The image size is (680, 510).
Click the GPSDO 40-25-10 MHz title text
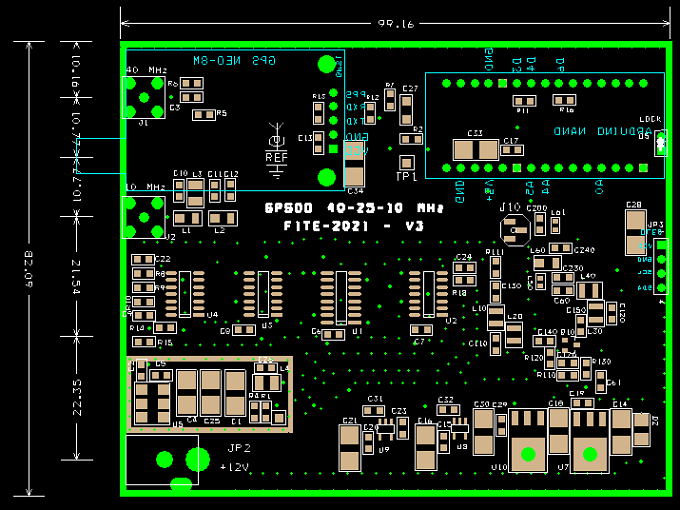354,208
